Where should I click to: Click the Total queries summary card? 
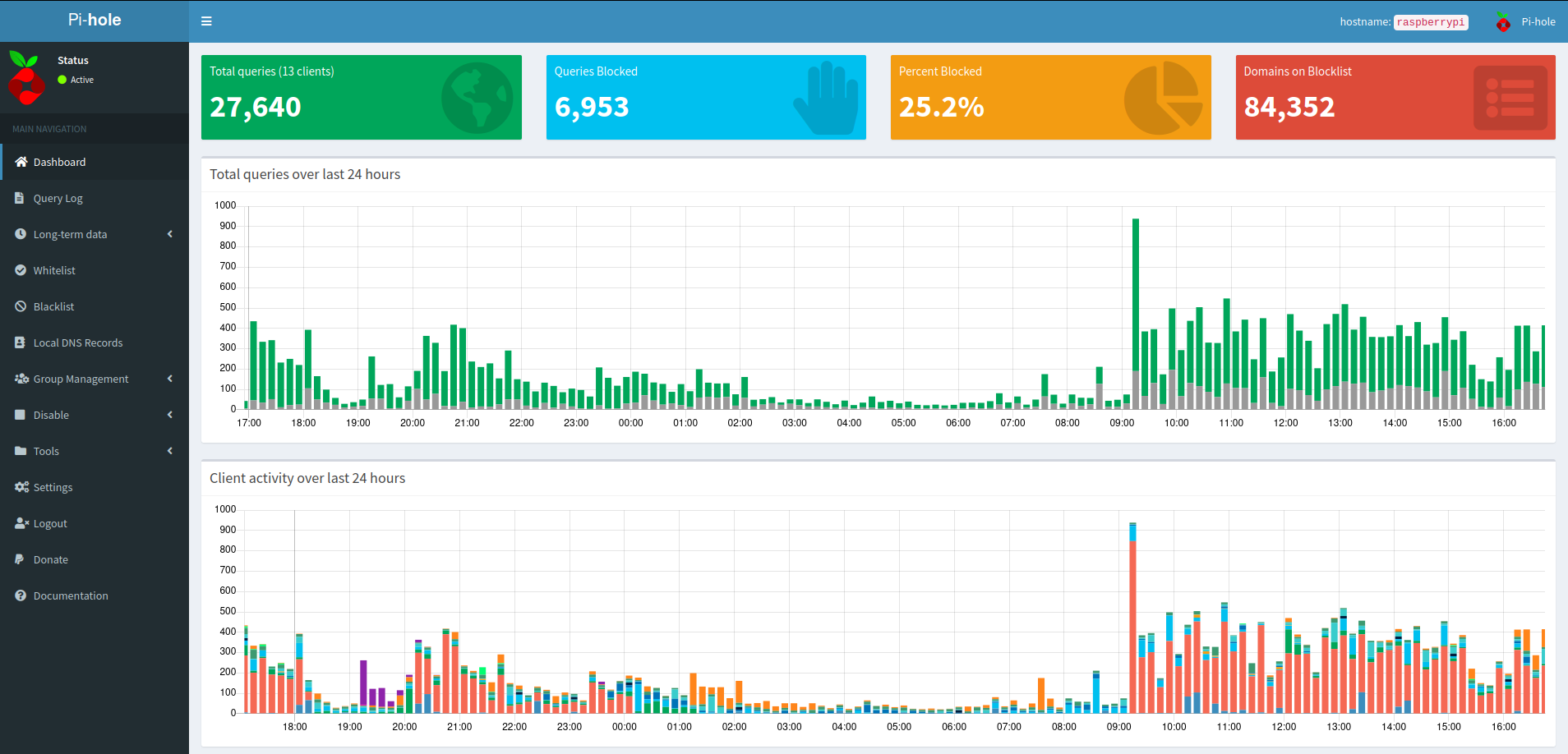point(361,97)
